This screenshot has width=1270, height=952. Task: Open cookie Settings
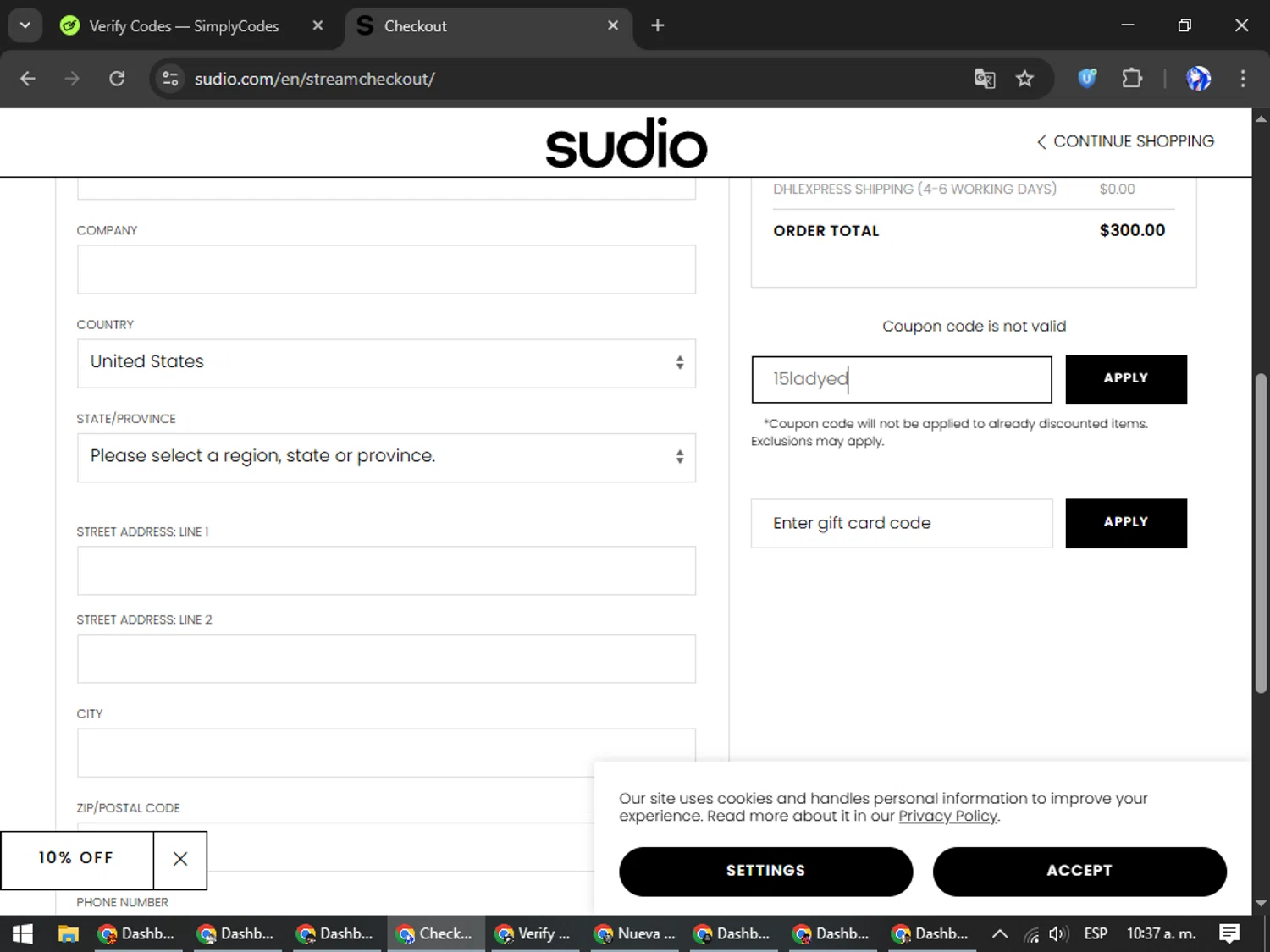(765, 872)
